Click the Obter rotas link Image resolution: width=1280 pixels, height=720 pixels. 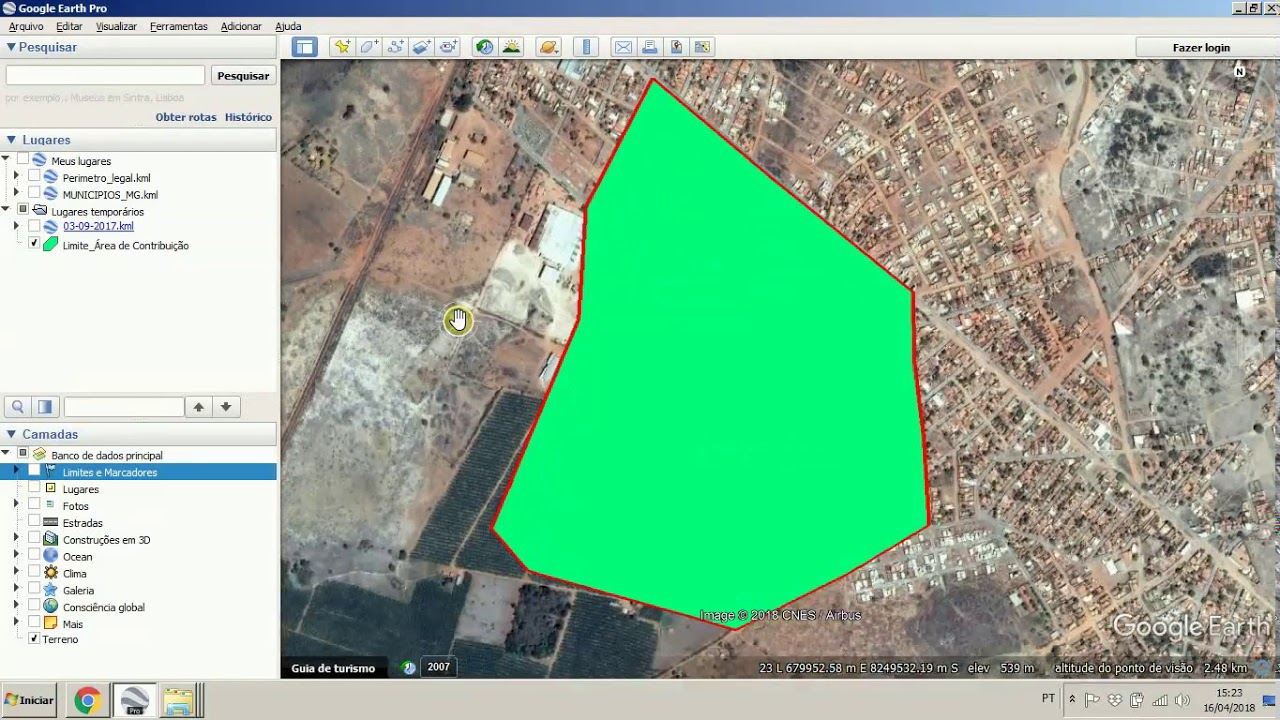[x=186, y=117]
